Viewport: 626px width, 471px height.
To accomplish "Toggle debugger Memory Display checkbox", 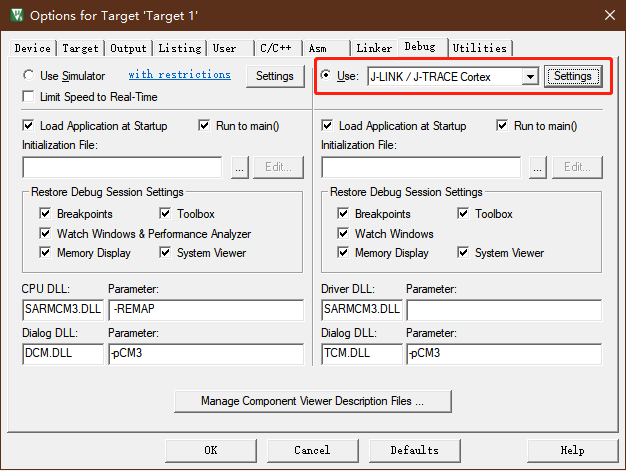I will [x=343, y=253].
